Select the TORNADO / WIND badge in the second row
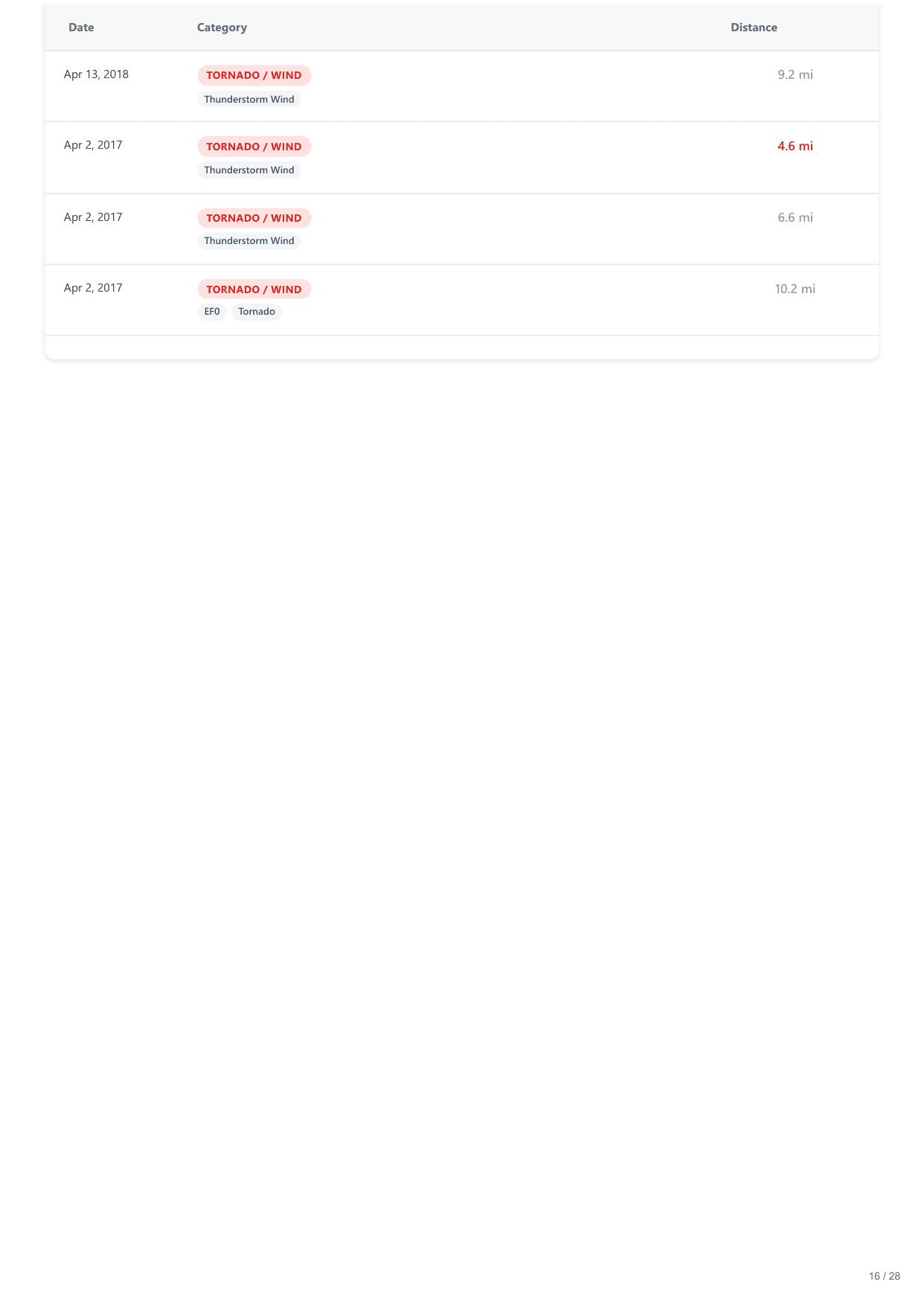 254,147
